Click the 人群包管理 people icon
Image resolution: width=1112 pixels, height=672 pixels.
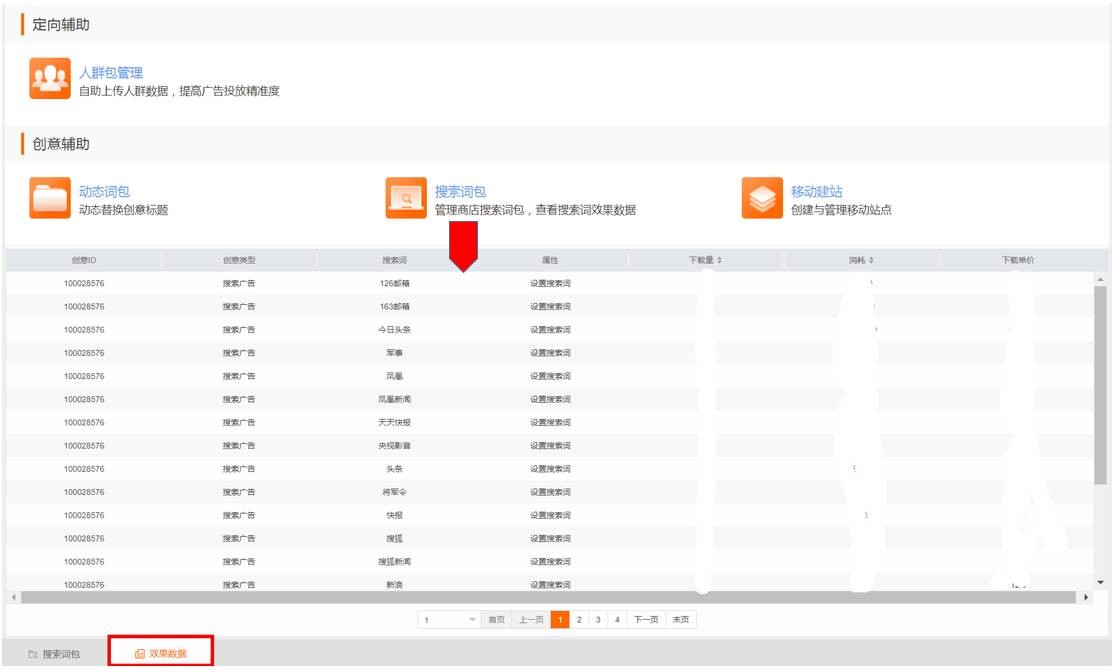tap(50, 81)
